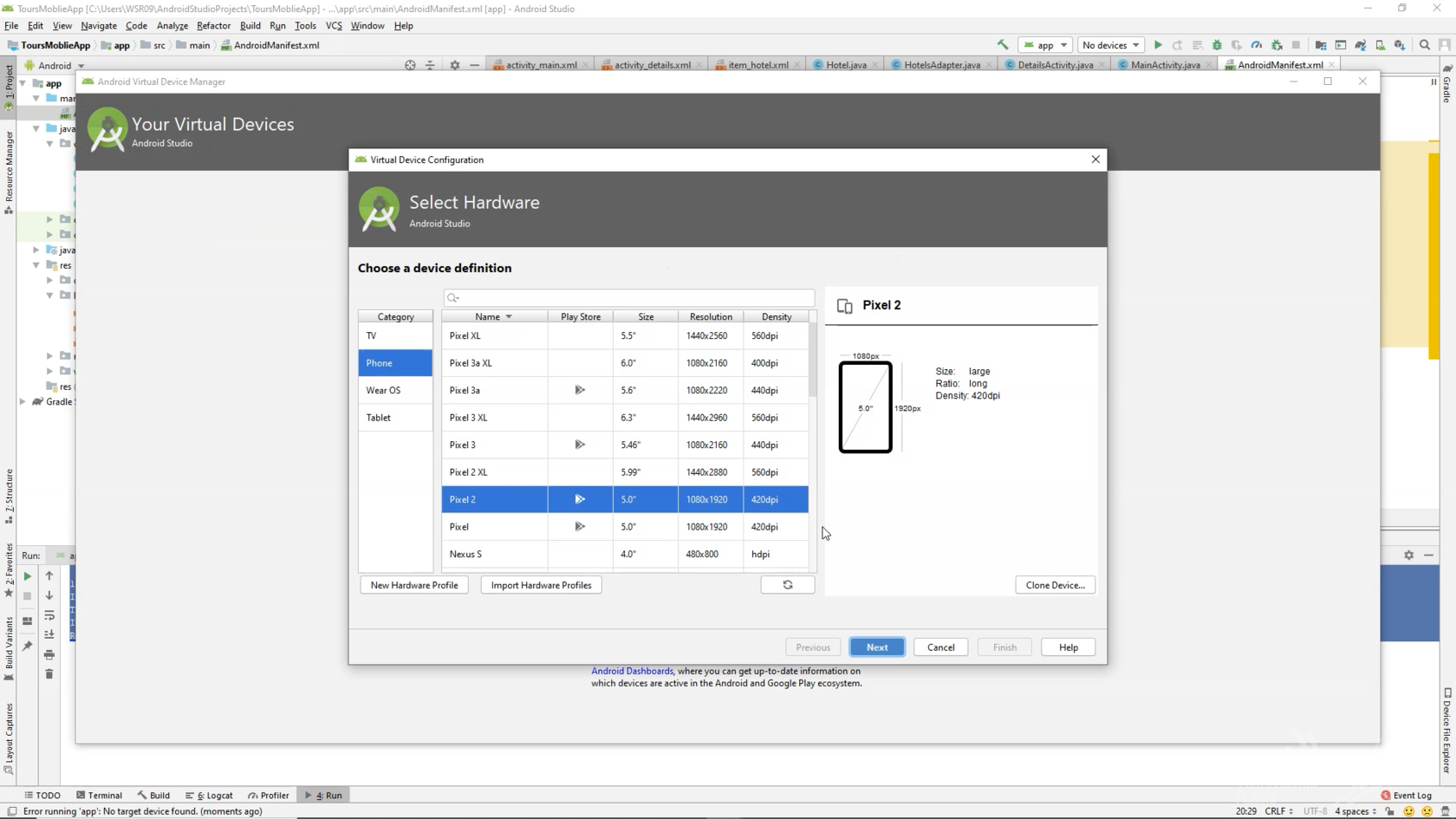Click New Hardware Profile button
This screenshot has height=819, width=1456.
coord(414,585)
